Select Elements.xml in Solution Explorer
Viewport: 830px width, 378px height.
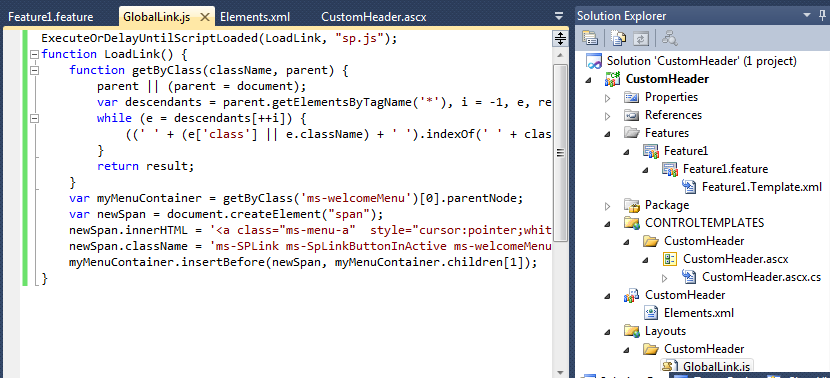[x=699, y=313]
